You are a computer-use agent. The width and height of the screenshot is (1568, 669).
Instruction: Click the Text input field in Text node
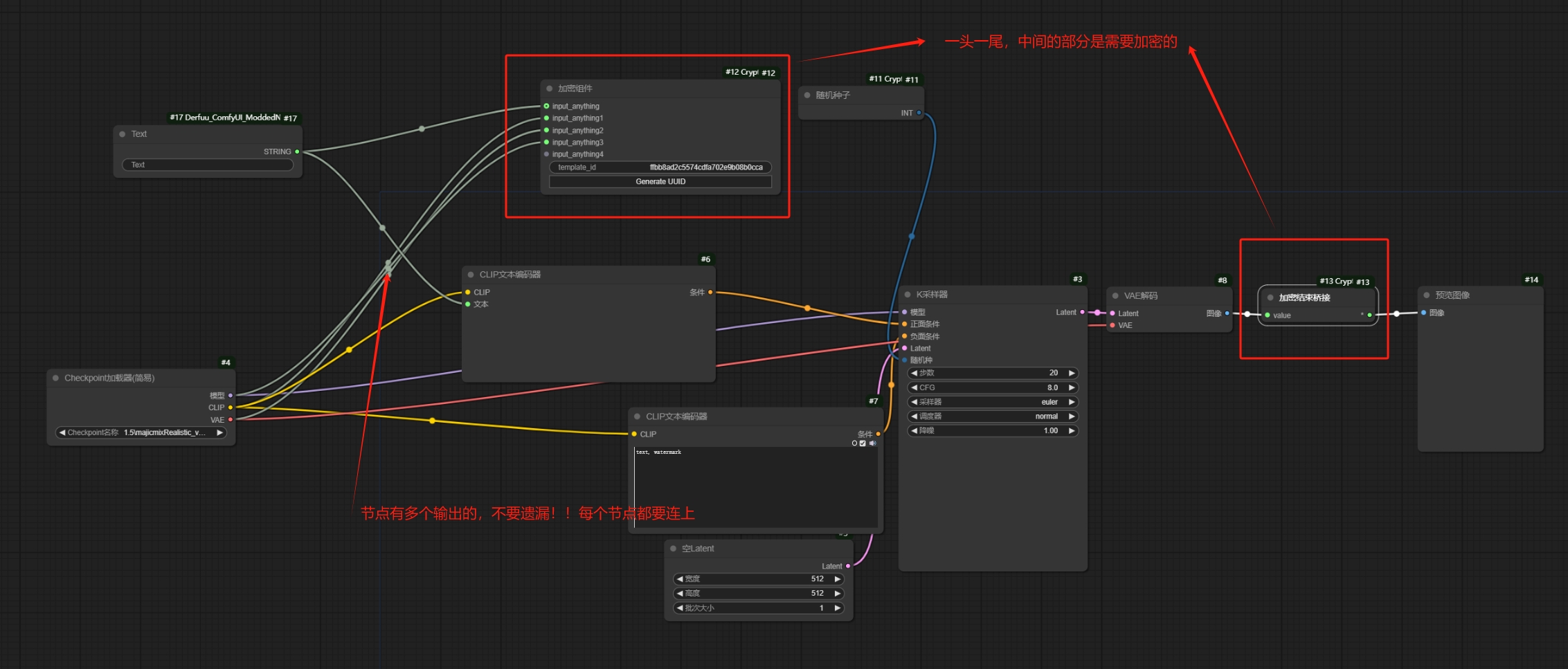(x=208, y=165)
